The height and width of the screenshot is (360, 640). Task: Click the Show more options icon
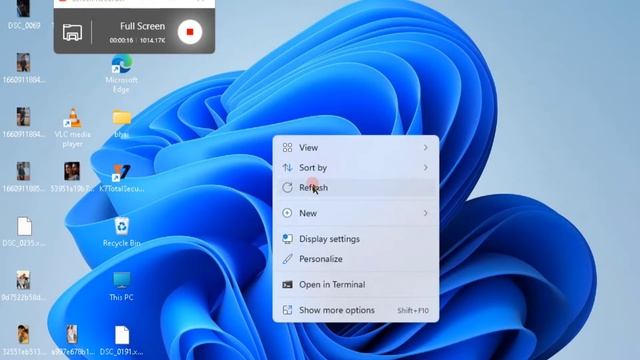[287, 310]
